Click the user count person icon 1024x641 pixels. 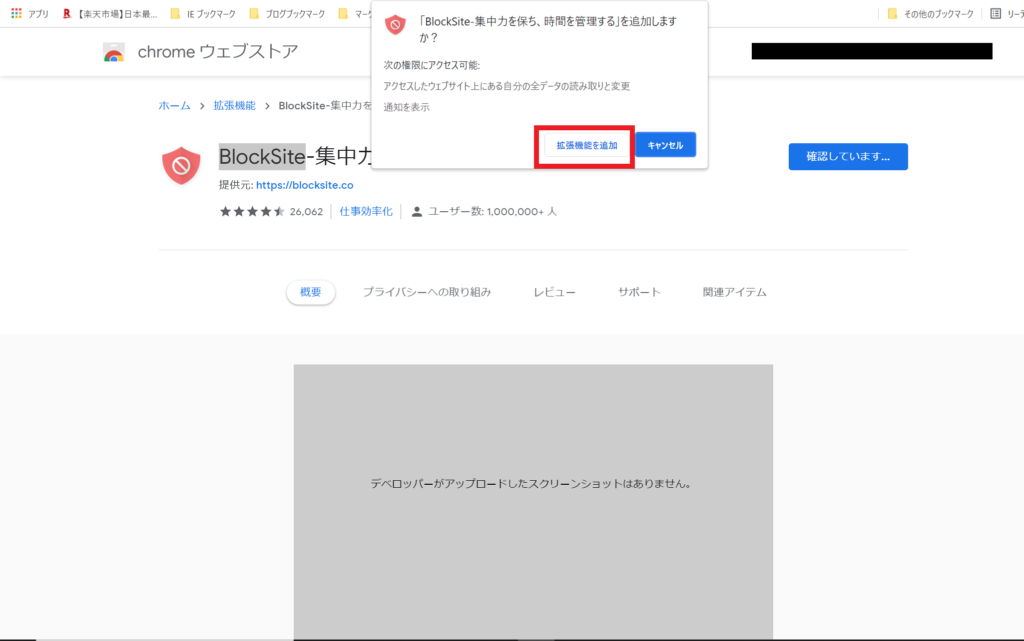pyautogui.click(x=417, y=211)
